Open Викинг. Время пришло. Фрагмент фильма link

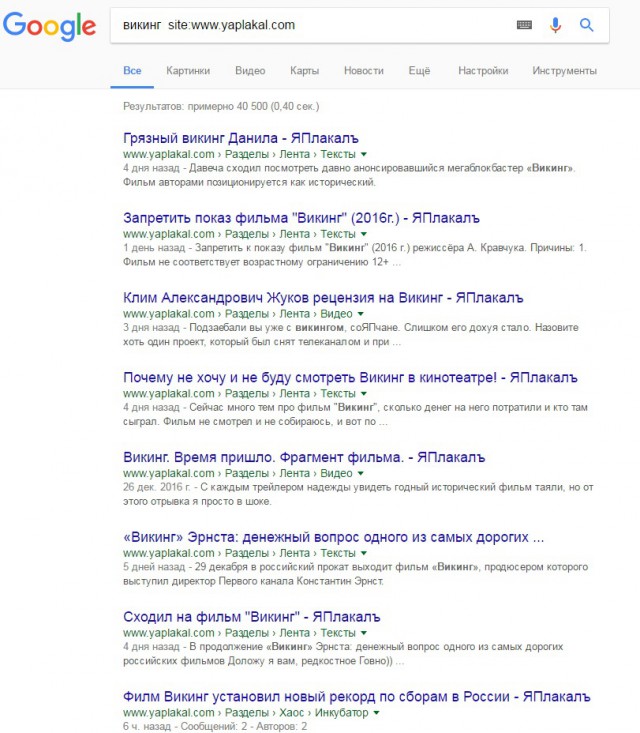pos(304,457)
